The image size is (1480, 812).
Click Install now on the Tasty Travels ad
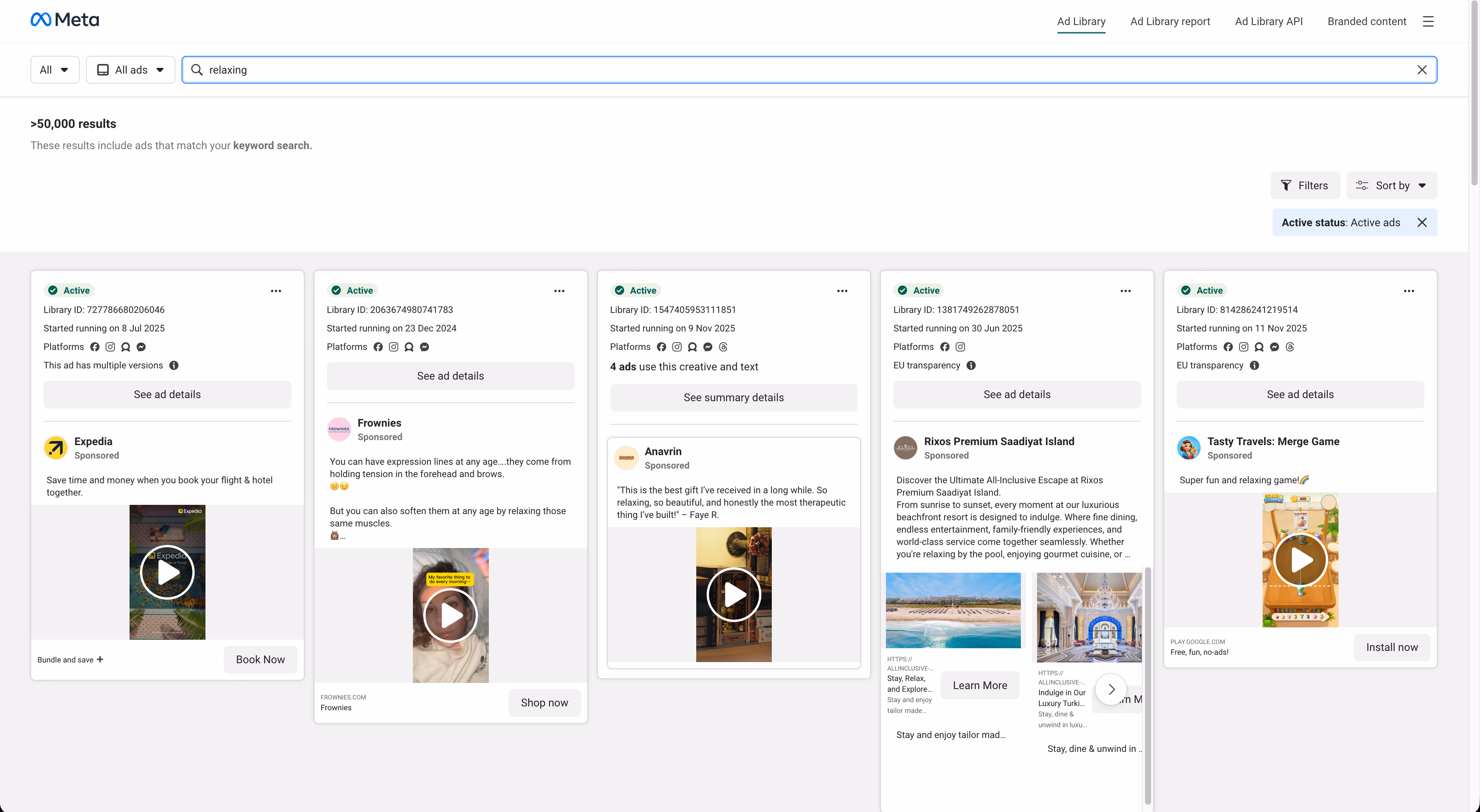click(x=1391, y=647)
